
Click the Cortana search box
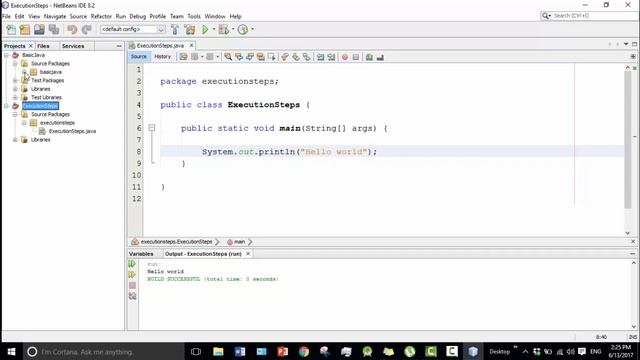tap(102, 351)
